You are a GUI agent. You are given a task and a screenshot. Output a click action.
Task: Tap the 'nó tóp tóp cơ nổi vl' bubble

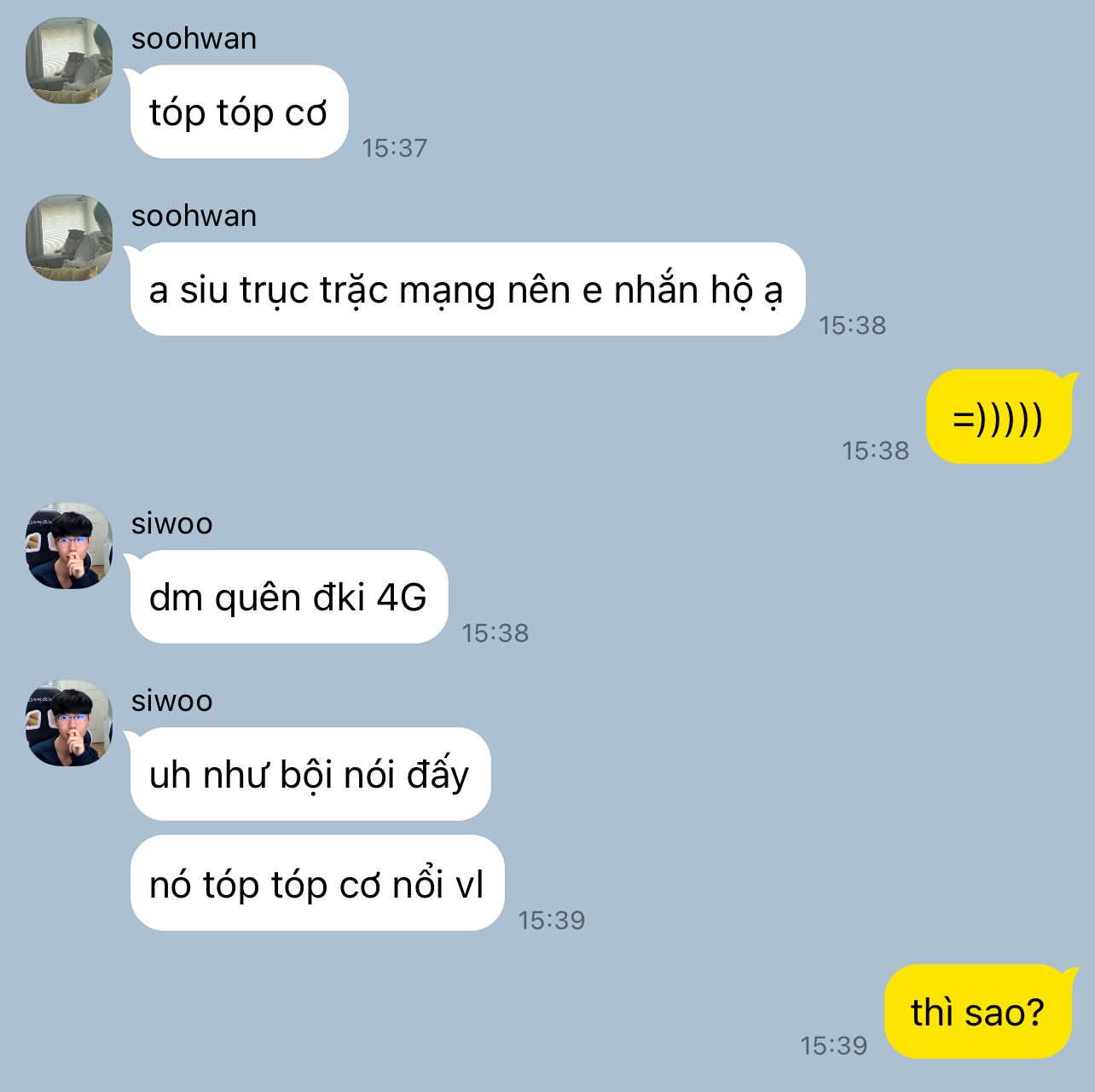tap(317, 883)
